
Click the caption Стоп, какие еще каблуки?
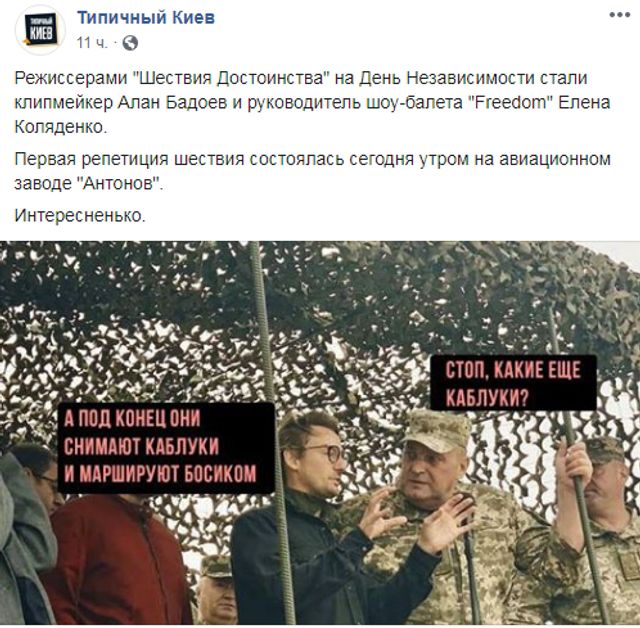pyautogui.click(x=513, y=382)
